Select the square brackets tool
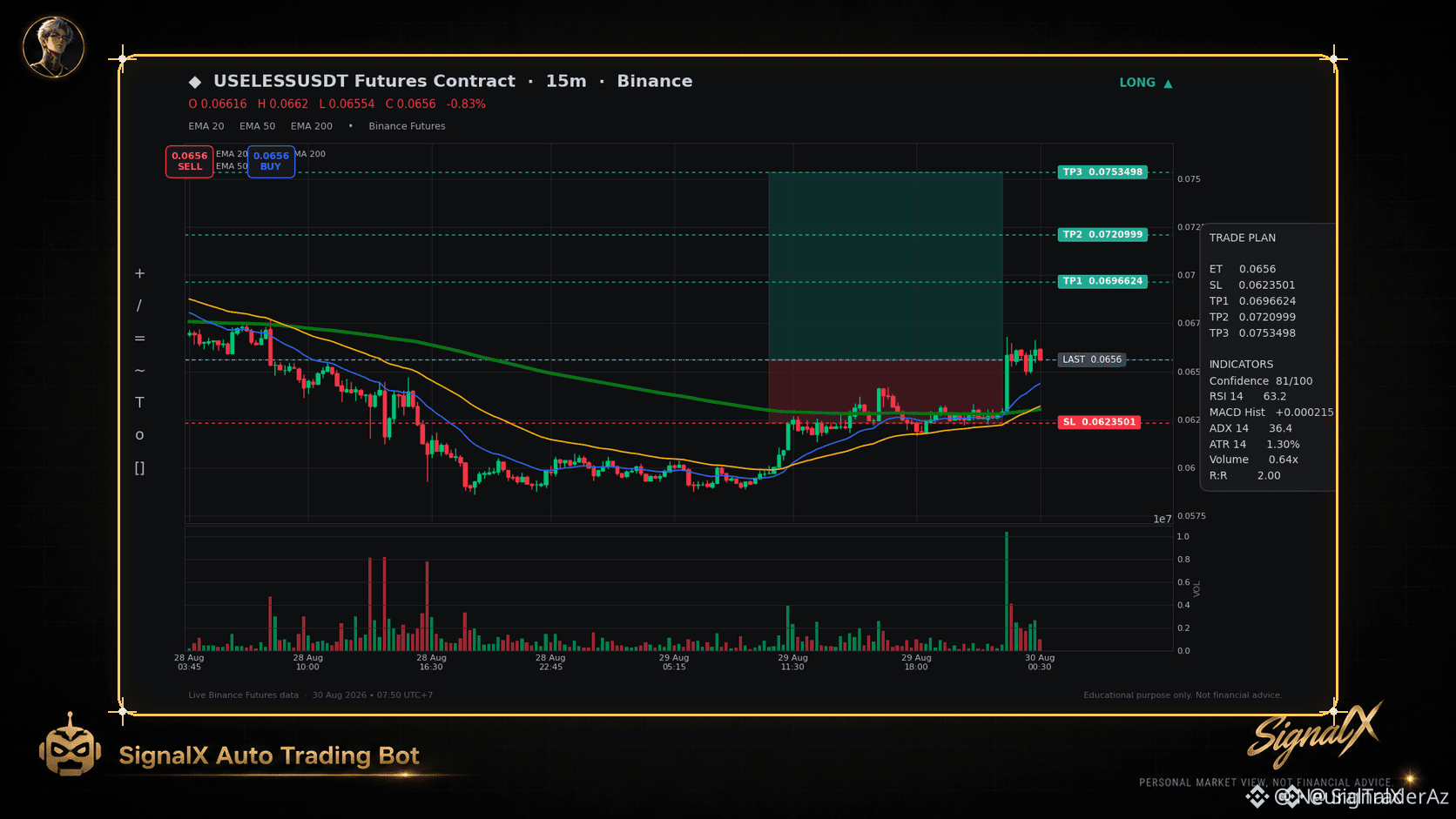1456x819 pixels. [139, 468]
